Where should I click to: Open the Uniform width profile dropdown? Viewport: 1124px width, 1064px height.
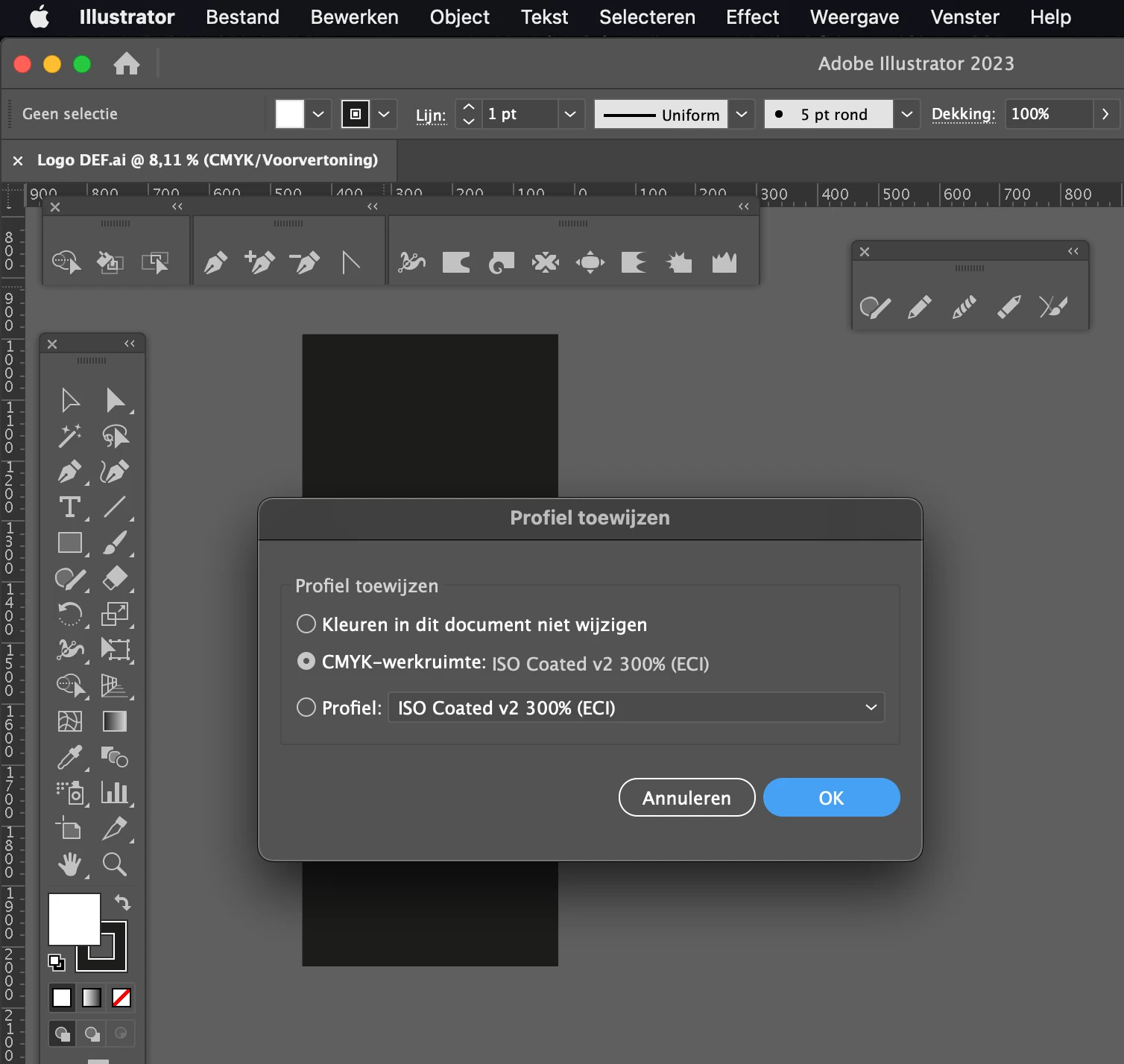(742, 114)
